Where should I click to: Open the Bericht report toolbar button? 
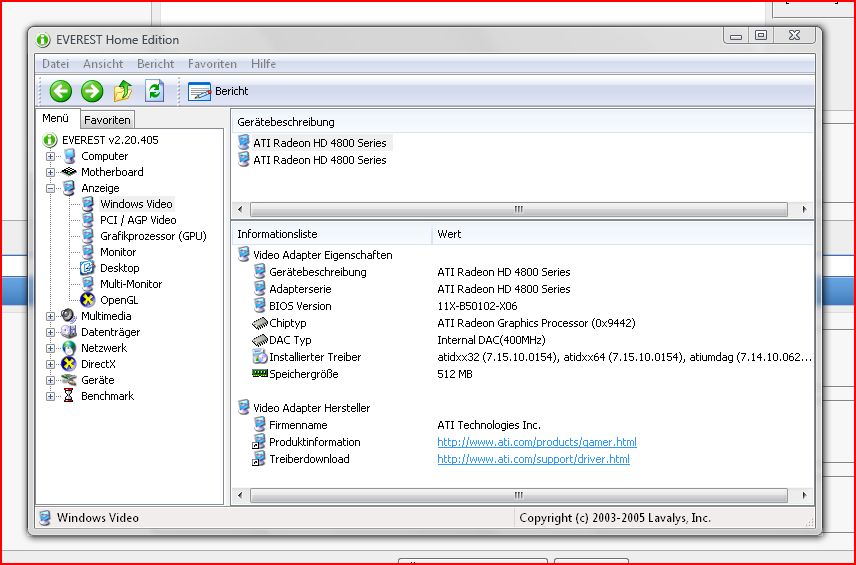point(218,91)
